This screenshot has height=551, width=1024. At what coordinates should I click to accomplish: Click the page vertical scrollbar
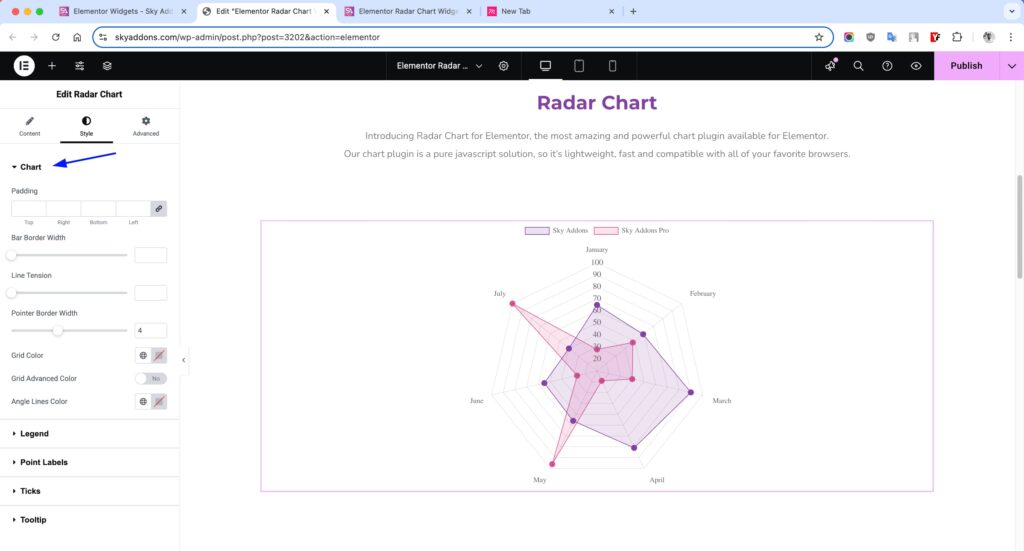pos(1019,227)
